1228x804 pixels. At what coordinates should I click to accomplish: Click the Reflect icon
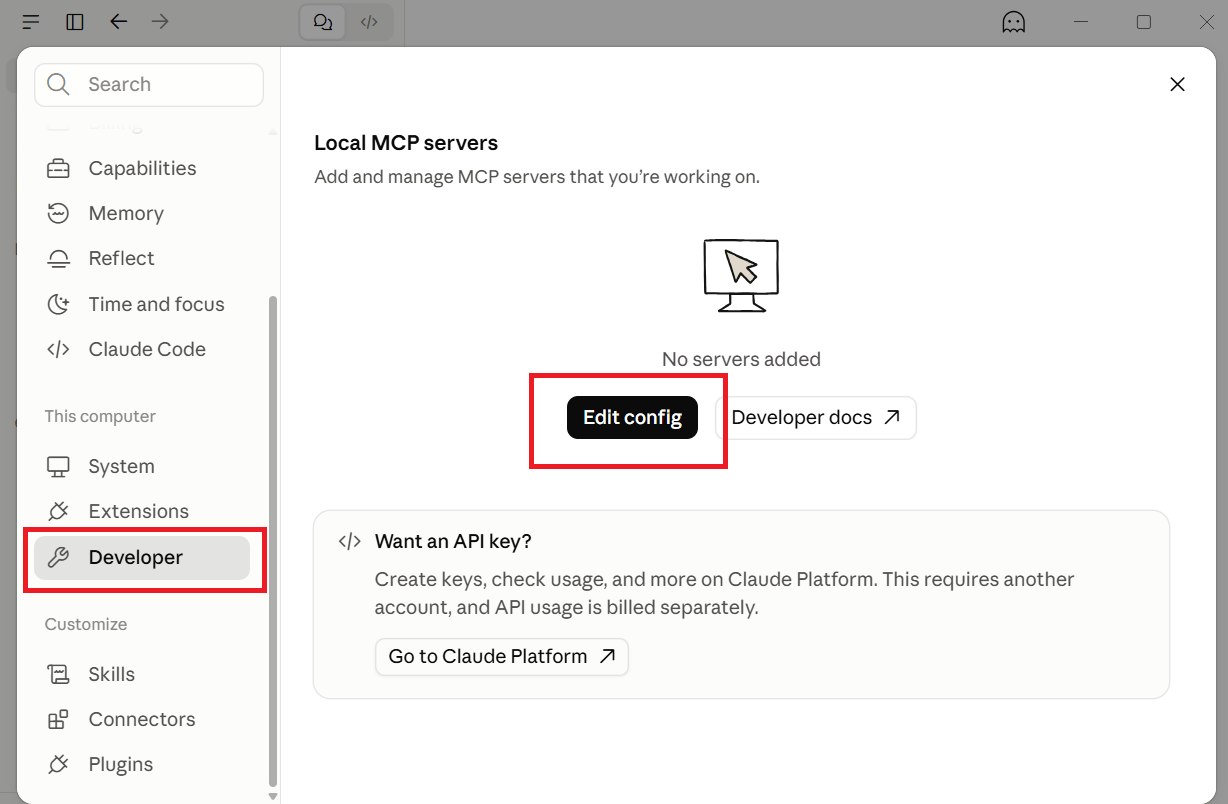click(x=58, y=259)
